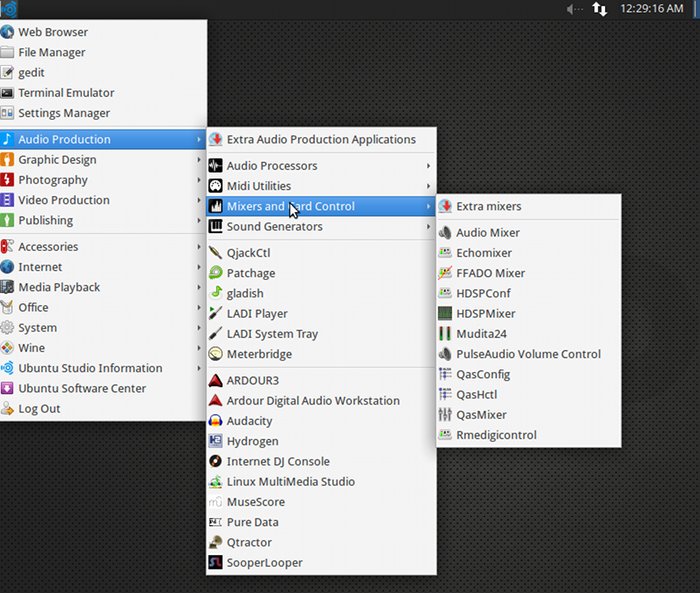Open the Office menu category

point(103,307)
